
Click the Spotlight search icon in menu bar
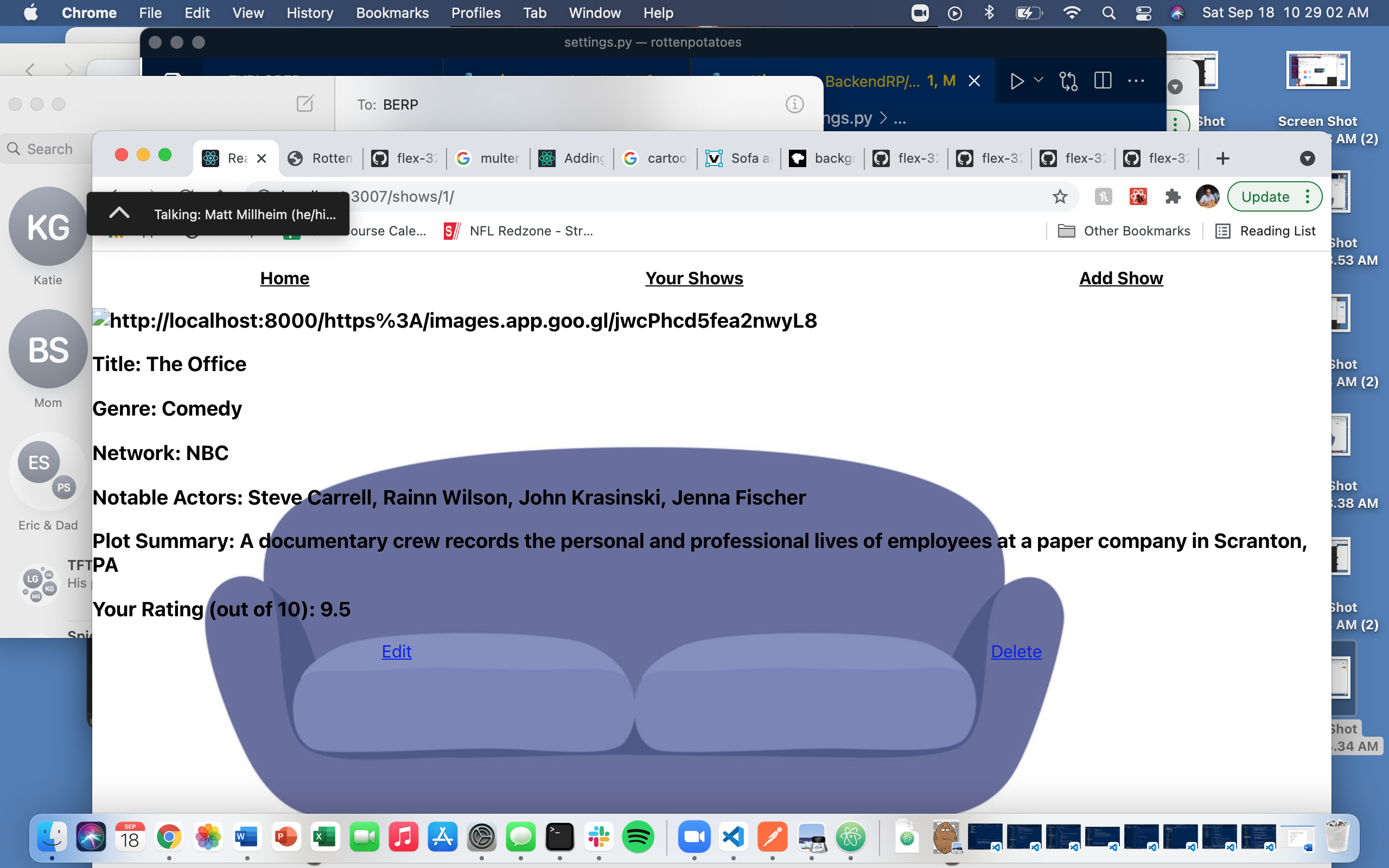[1108, 12]
